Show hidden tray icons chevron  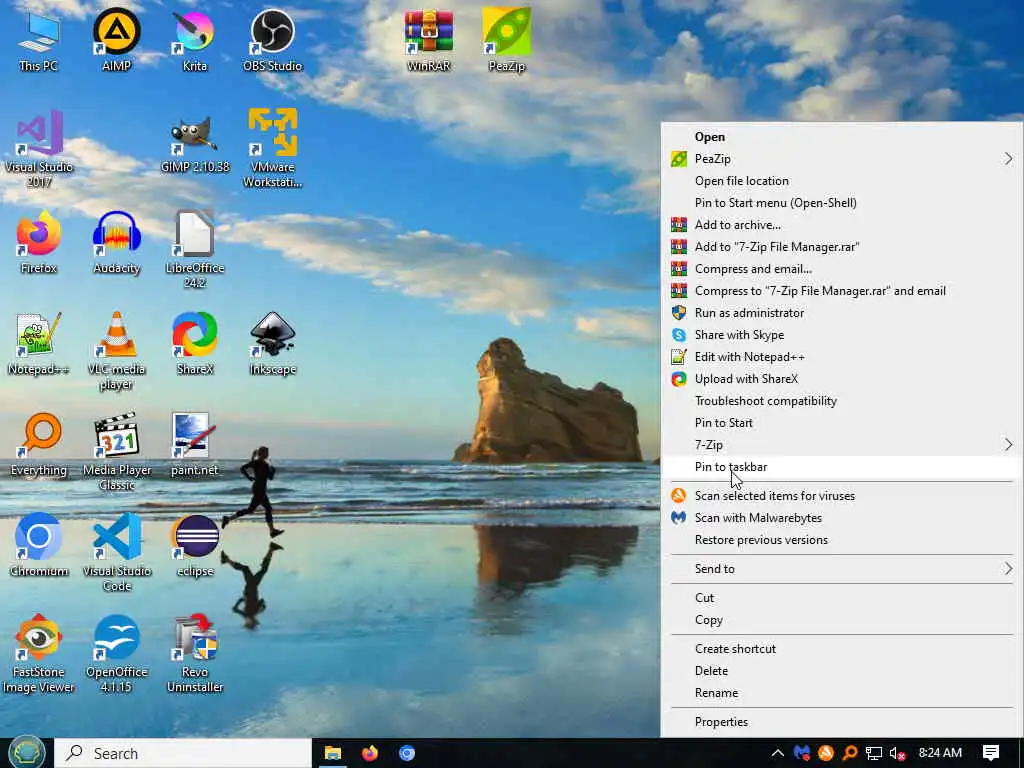[x=777, y=753]
